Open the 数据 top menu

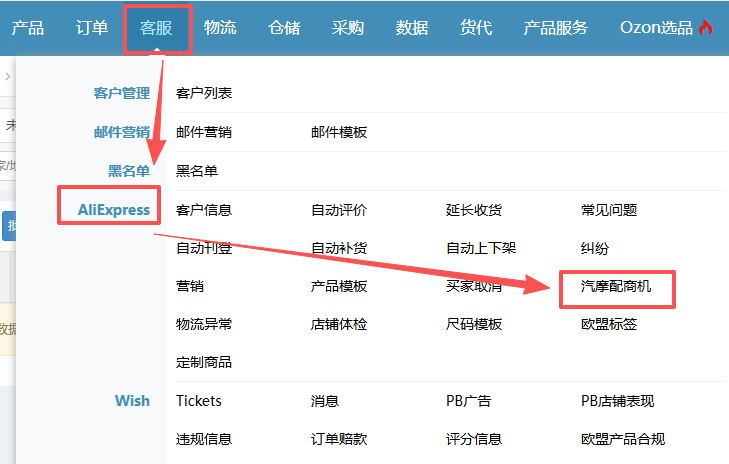click(412, 28)
